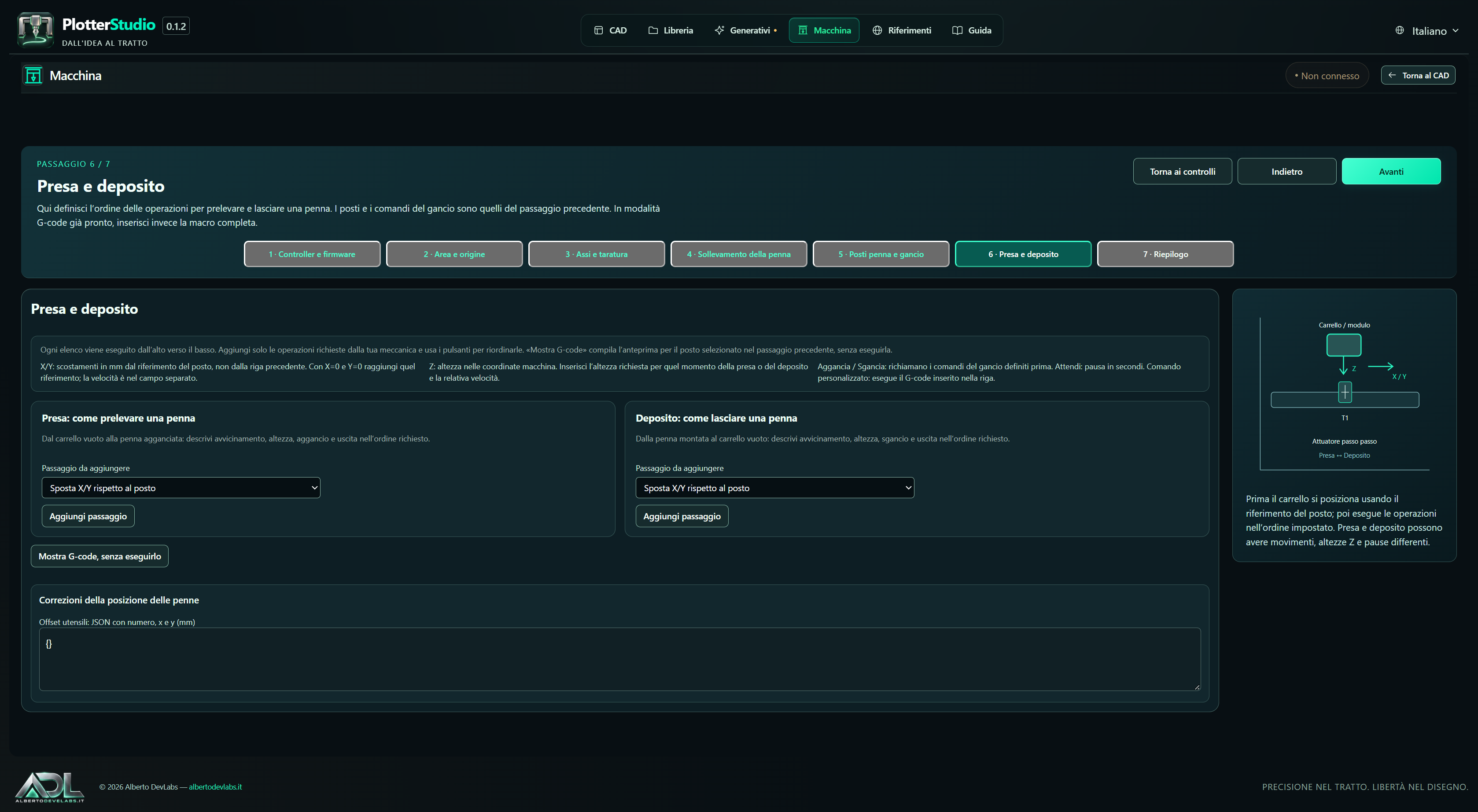Open the Libreria tab
The image size is (1478, 812).
click(x=671, y=30)
